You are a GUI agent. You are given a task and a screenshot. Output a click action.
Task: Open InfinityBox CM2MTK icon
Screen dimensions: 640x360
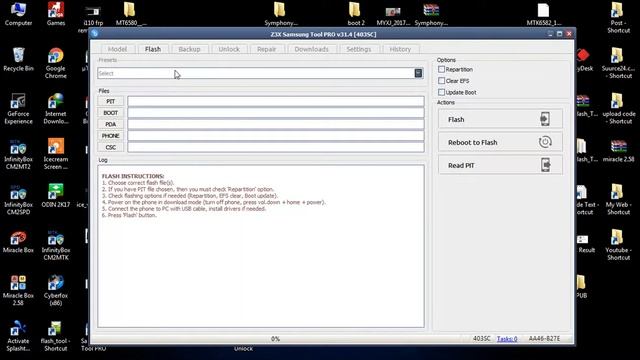(x=56, y=245)
